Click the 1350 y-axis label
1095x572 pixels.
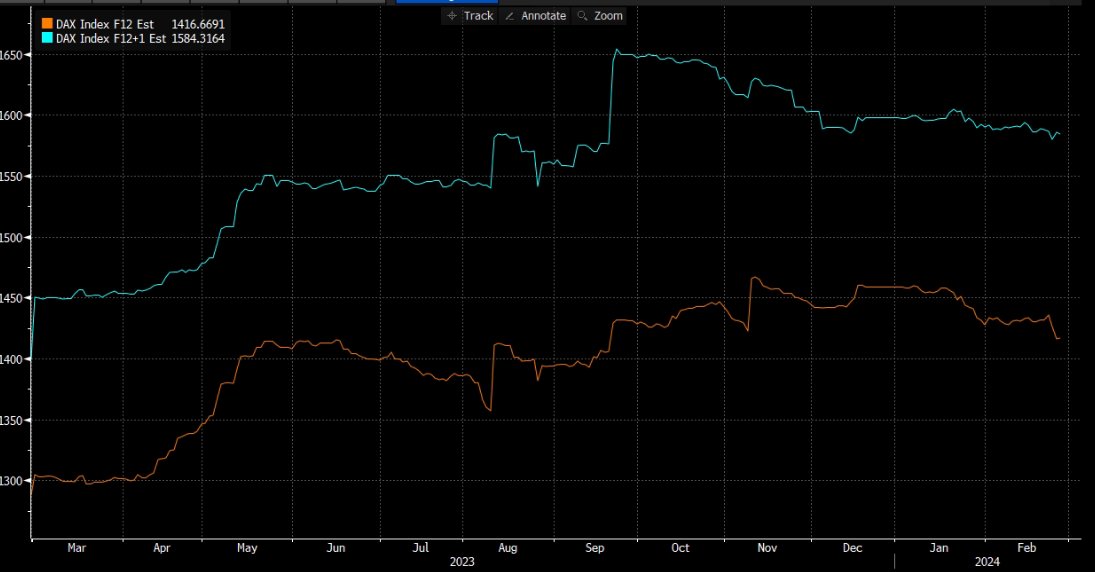(x=13, y=420)
